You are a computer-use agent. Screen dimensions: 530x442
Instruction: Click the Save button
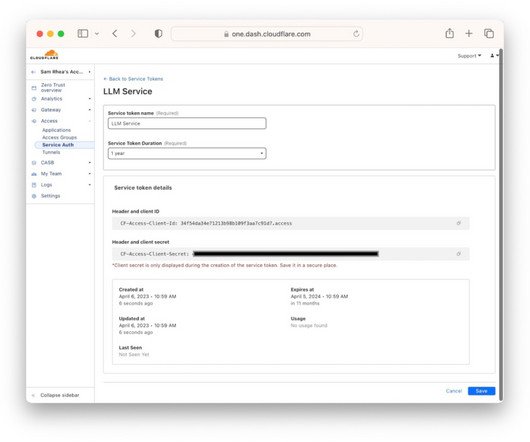(481, 391)
